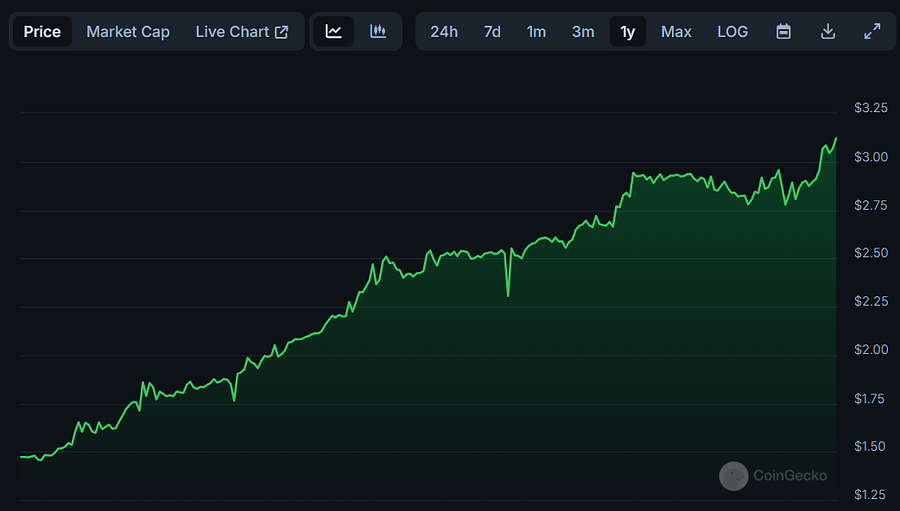Switch to the Market Cap tab

click(x=127, y=32)
